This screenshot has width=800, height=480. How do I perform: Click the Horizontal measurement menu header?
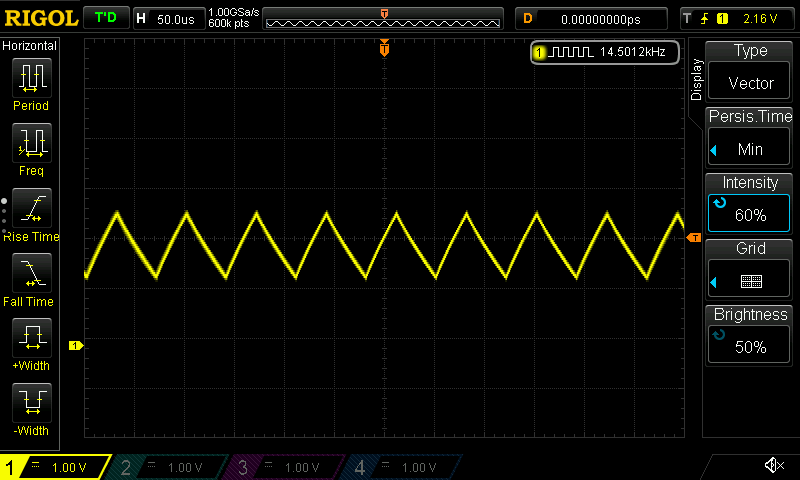click(30, 45)
